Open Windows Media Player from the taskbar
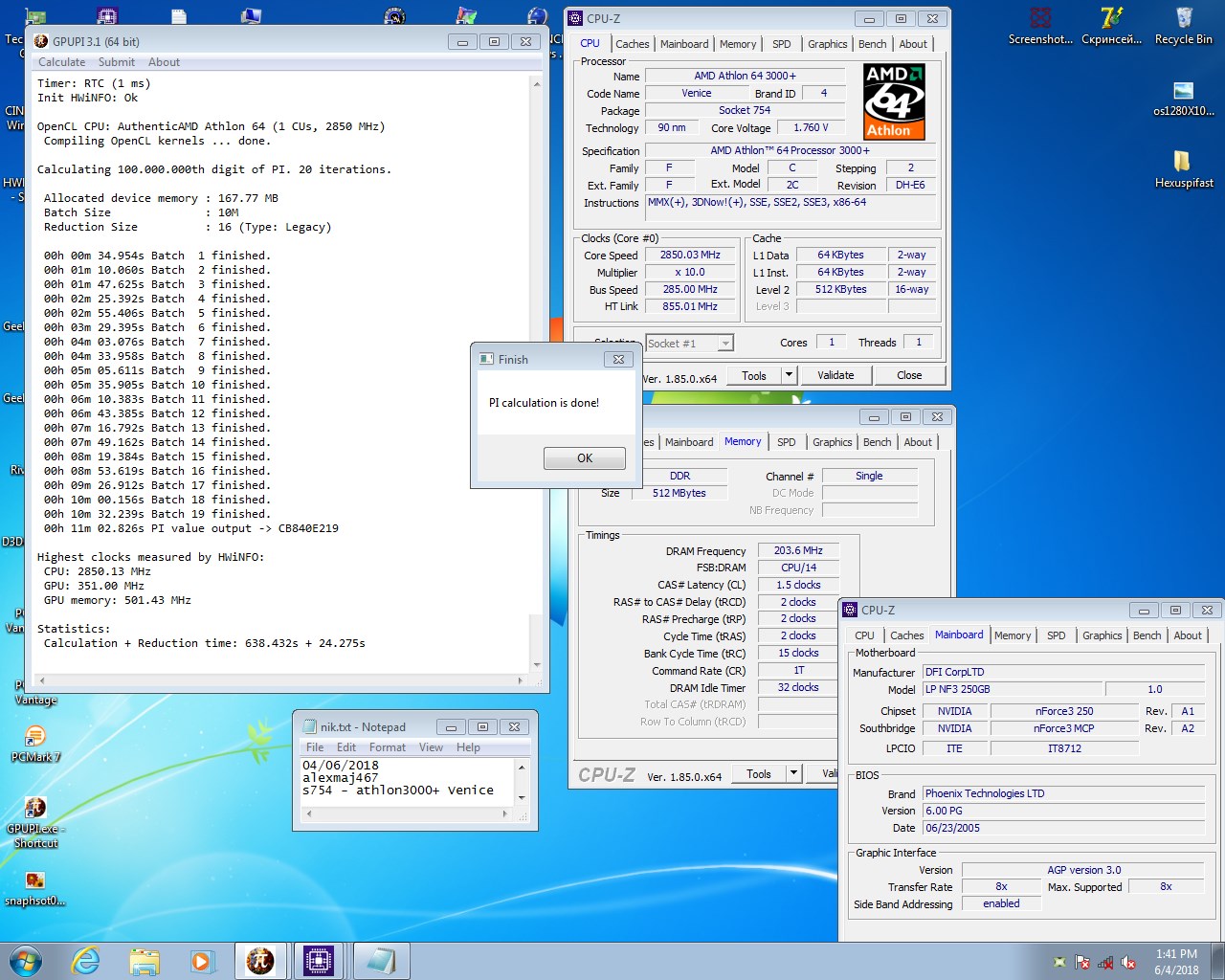Viewport: 1225px width, 980px height. [202, 961]
